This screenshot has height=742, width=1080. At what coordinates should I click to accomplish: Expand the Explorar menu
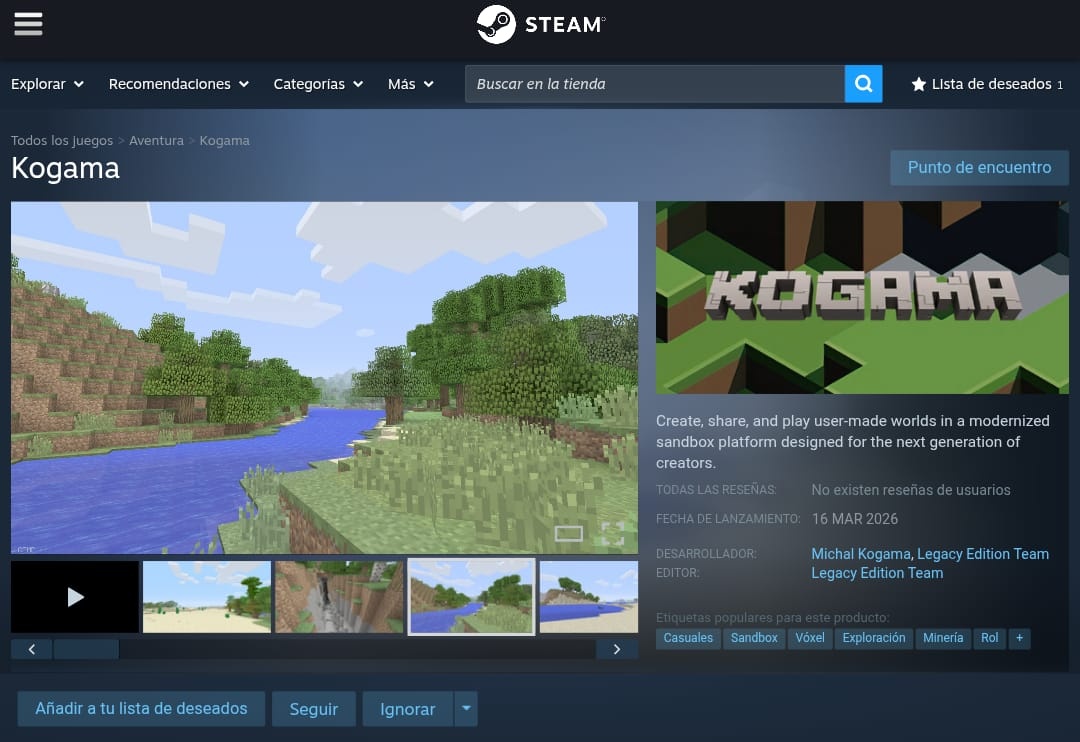(48, 84)
